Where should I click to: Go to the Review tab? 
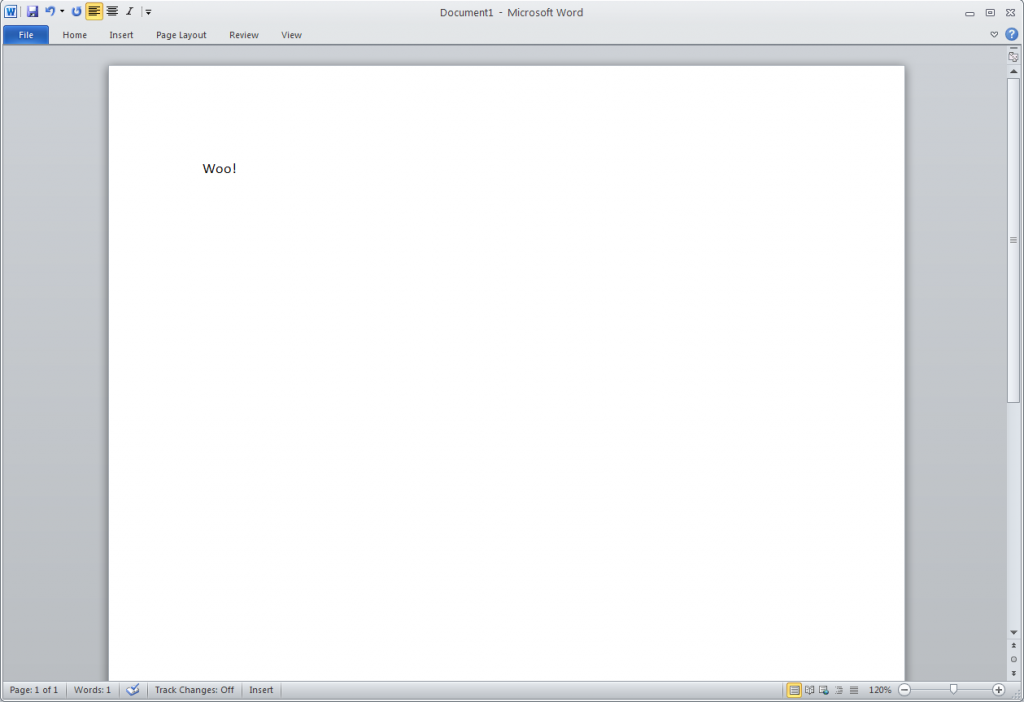point(244,35)
